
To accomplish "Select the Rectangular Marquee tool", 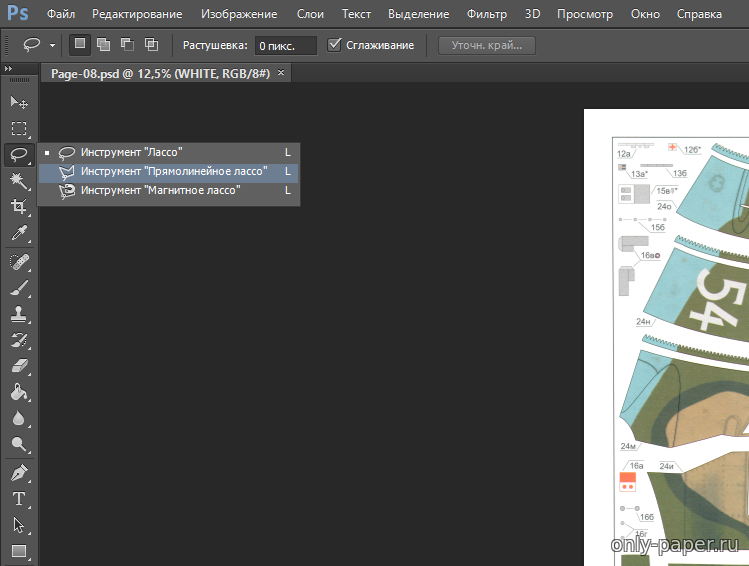I will pos(18,128).
